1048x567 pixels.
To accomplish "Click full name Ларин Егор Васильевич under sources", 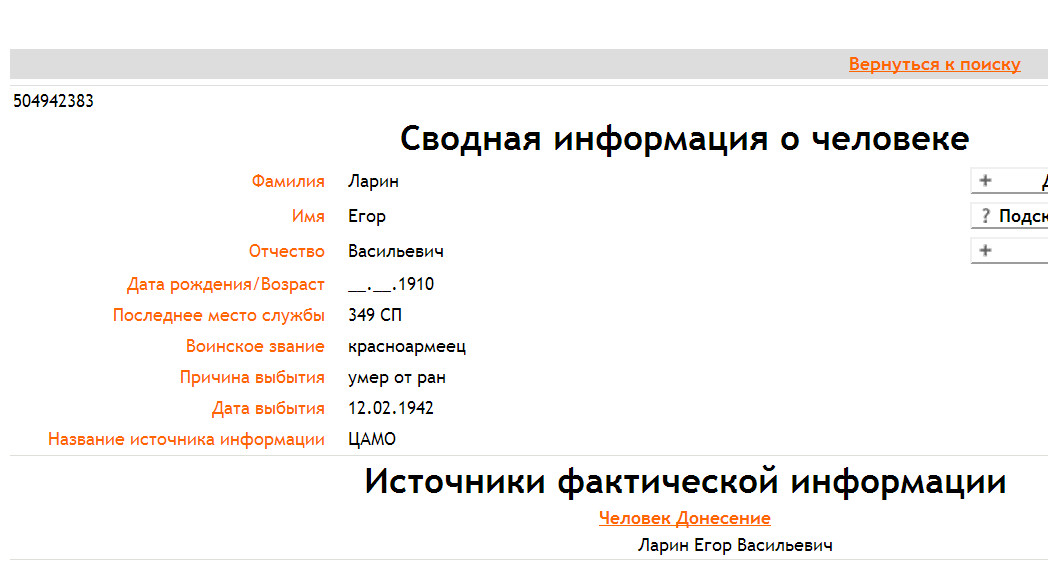I will click(735, 545).
